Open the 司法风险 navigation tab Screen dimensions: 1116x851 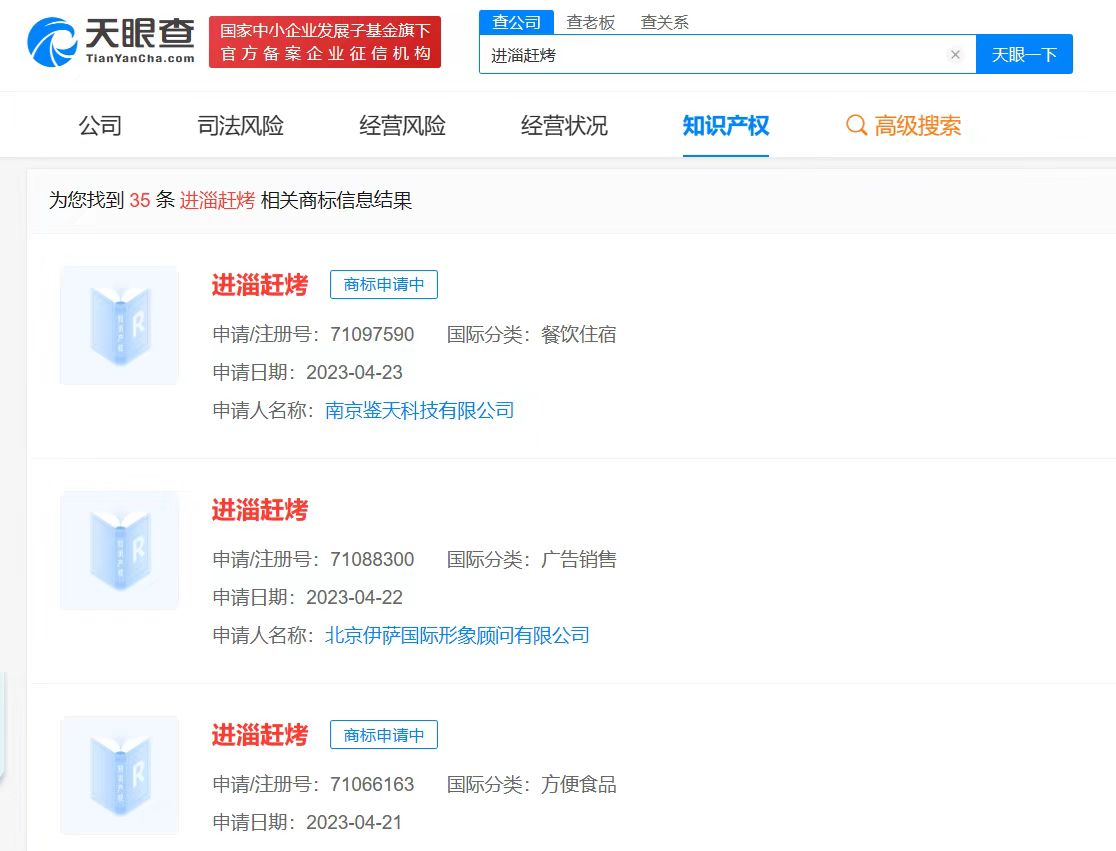(x=241, y=126)
